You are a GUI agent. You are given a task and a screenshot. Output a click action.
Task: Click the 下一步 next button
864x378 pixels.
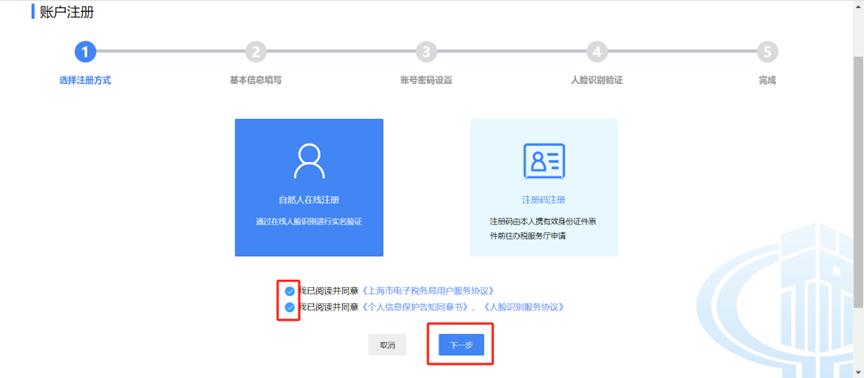(x=461, y=345)
